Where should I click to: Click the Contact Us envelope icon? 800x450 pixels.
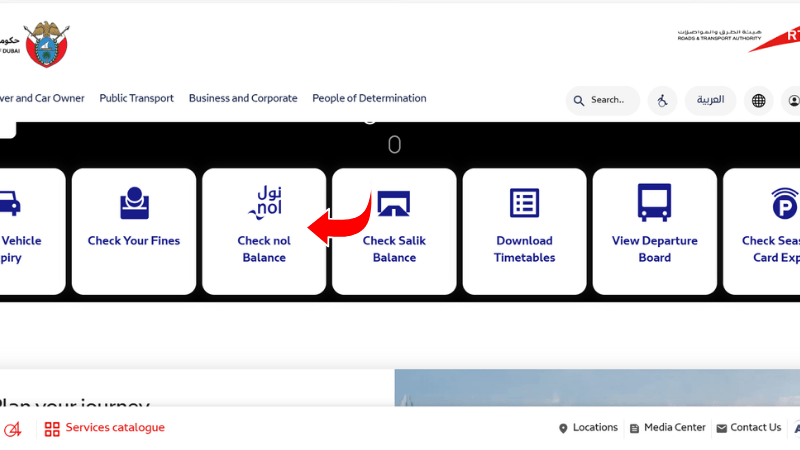[x=721, y=429]
